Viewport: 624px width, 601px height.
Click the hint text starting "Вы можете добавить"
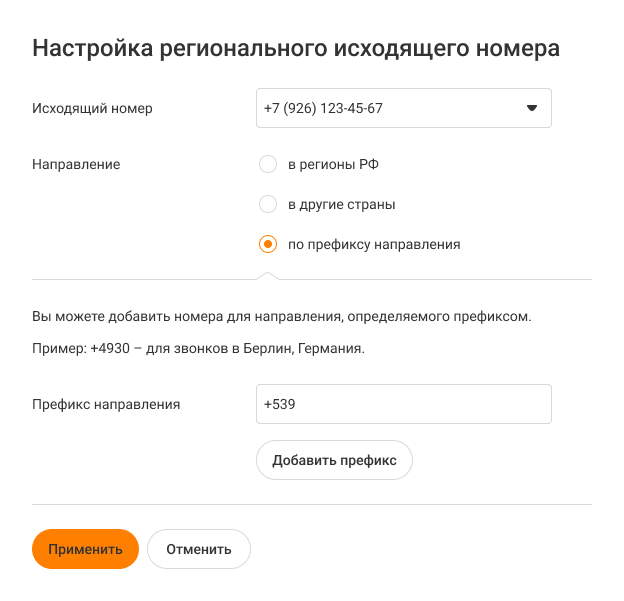pyautogui.click(x=281, y=318)
